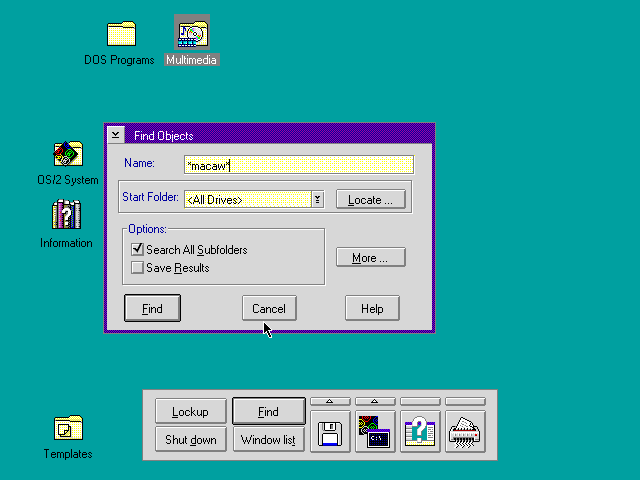Open Help in Find Objects dialog
Viewport: 640px width, 480px height.
pyautogui.click(x=372, y=308)
